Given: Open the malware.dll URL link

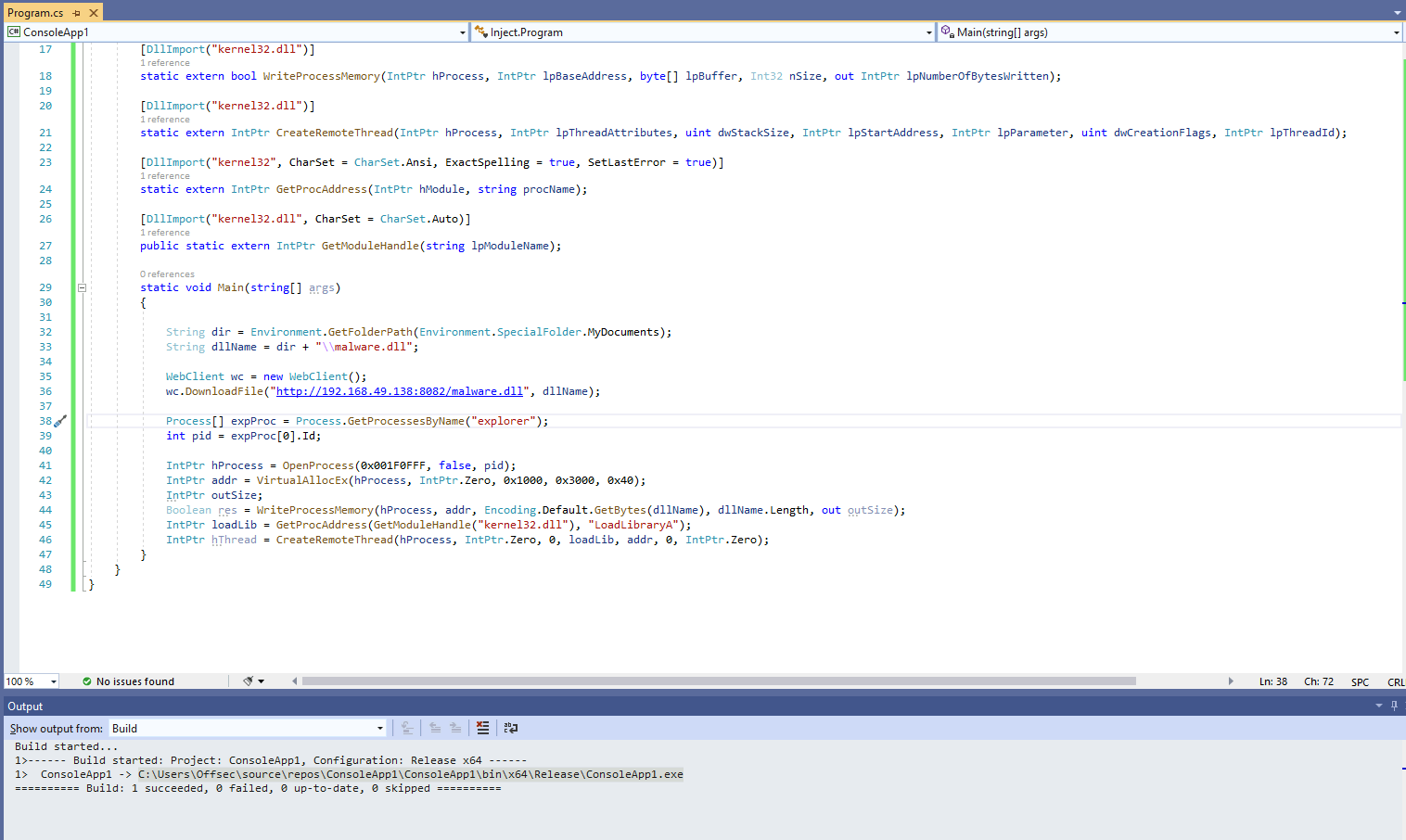Looking at the screenshot, I should tap(402, 391).
